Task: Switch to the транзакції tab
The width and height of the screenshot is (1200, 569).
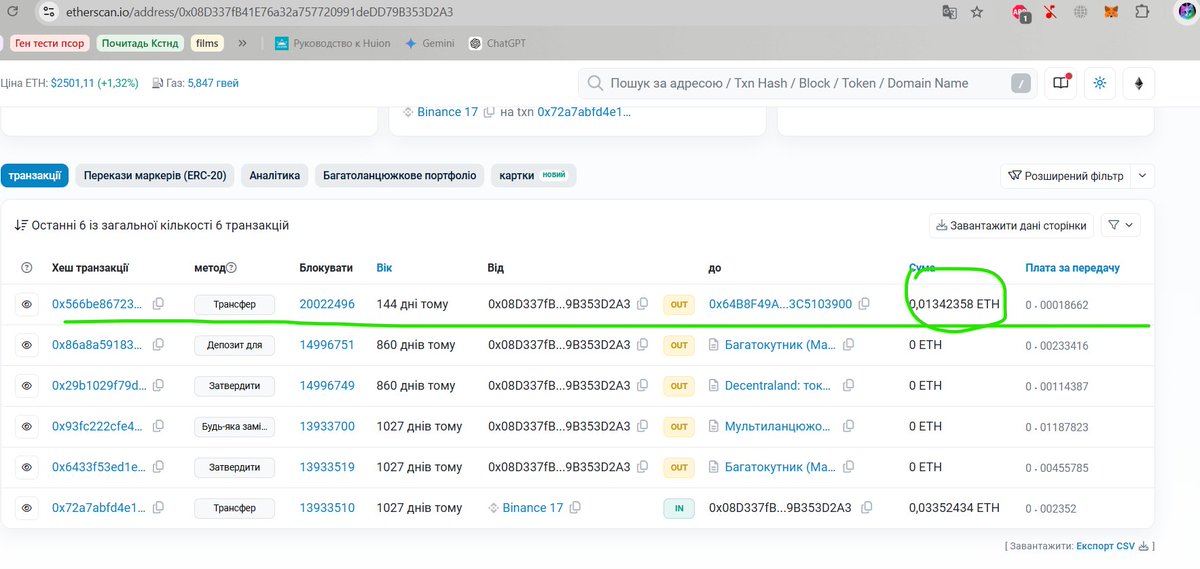Action: coord(34,176)
